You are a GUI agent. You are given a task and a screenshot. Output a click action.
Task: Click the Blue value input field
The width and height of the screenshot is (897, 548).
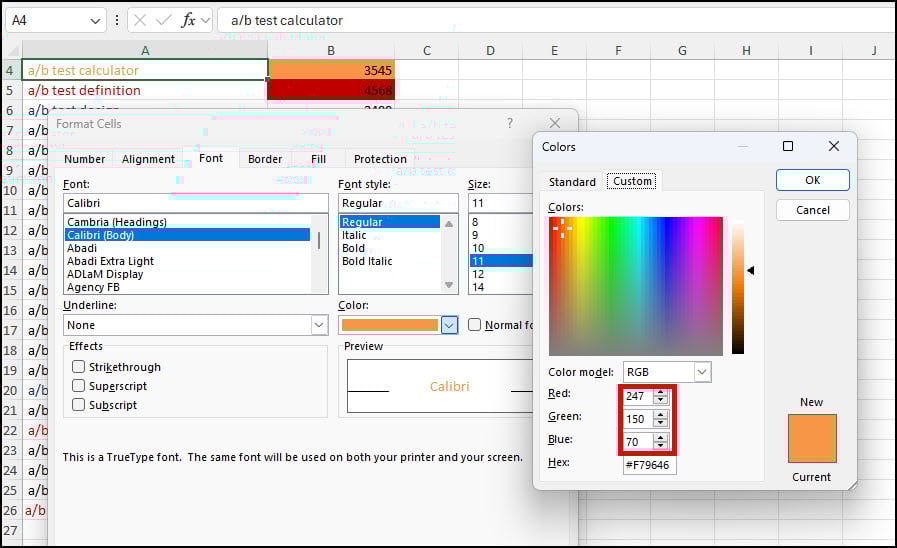[638, 442]
